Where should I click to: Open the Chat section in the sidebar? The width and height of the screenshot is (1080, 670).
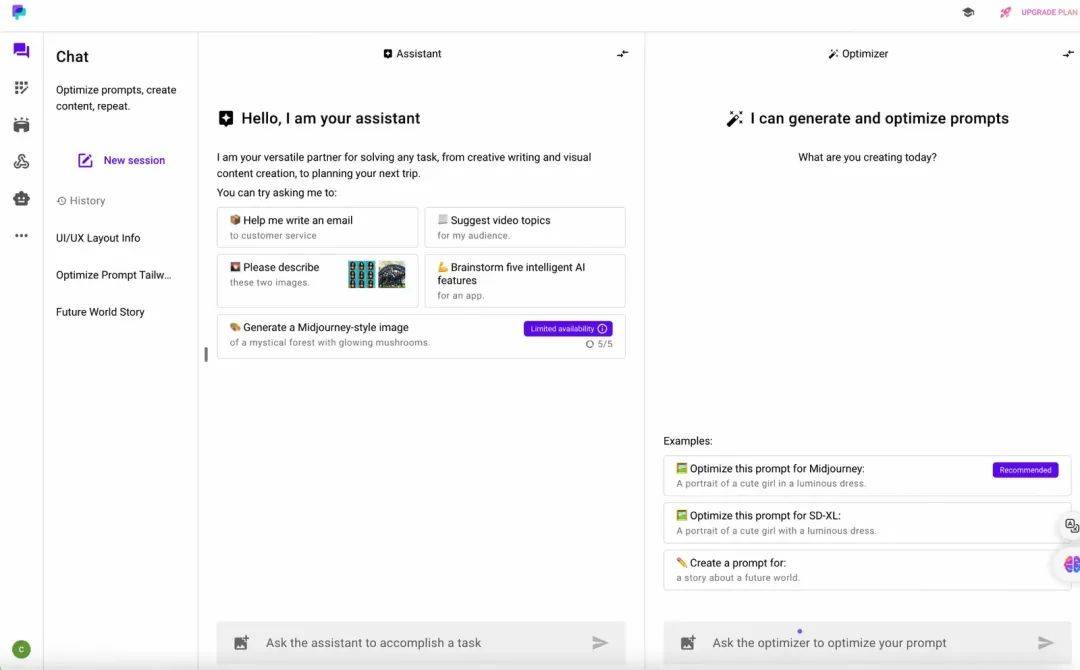pos(21,51)
